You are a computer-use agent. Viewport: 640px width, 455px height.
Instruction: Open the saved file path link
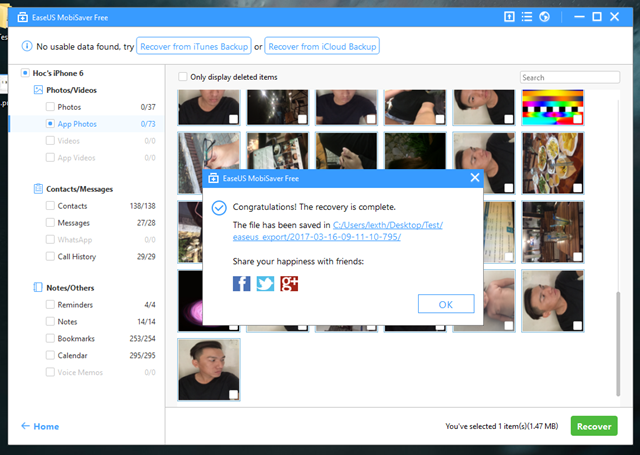(x=338, y=231)
